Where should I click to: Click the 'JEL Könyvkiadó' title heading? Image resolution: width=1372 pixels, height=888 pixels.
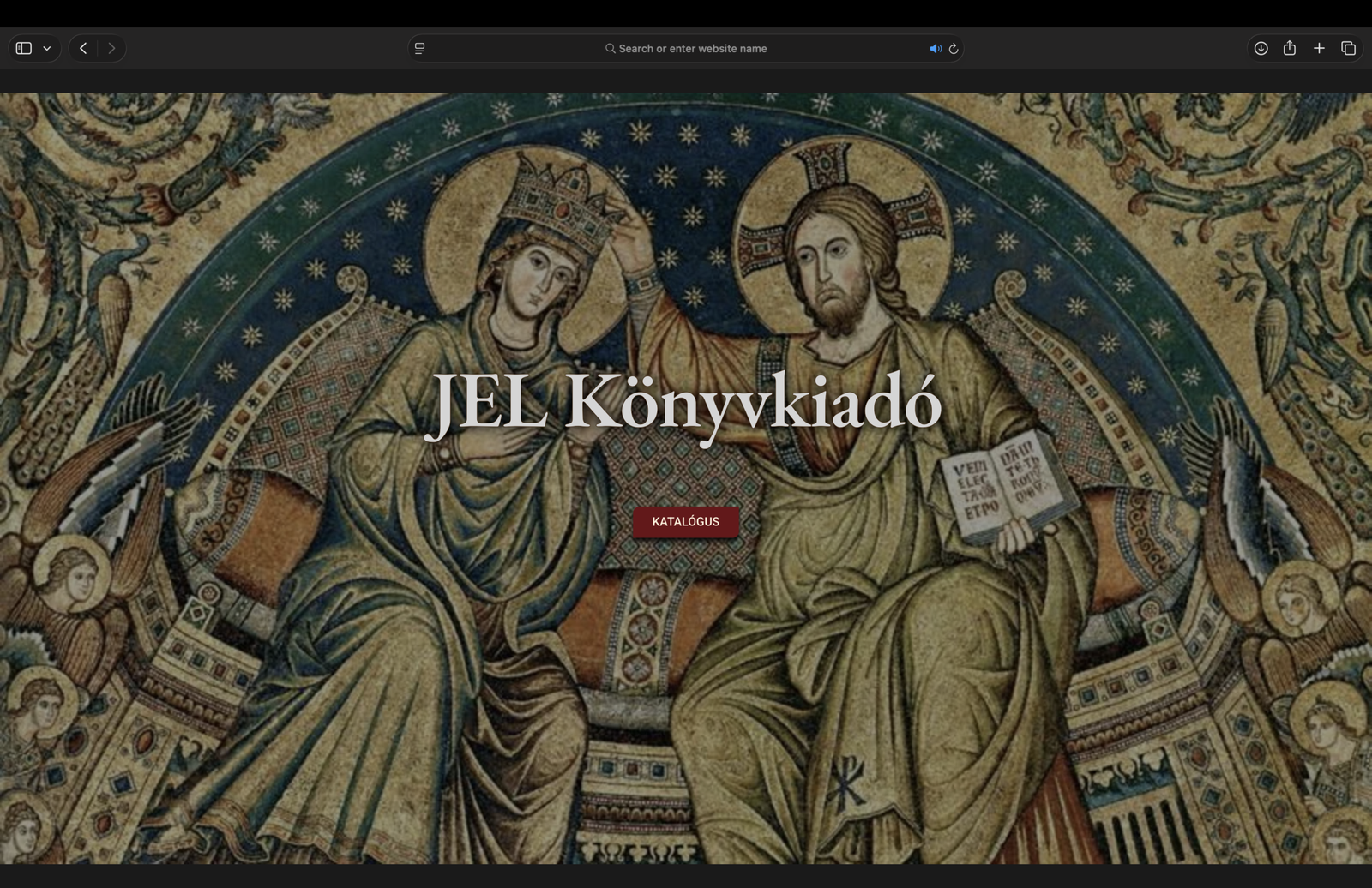click(x=685, y=401)
